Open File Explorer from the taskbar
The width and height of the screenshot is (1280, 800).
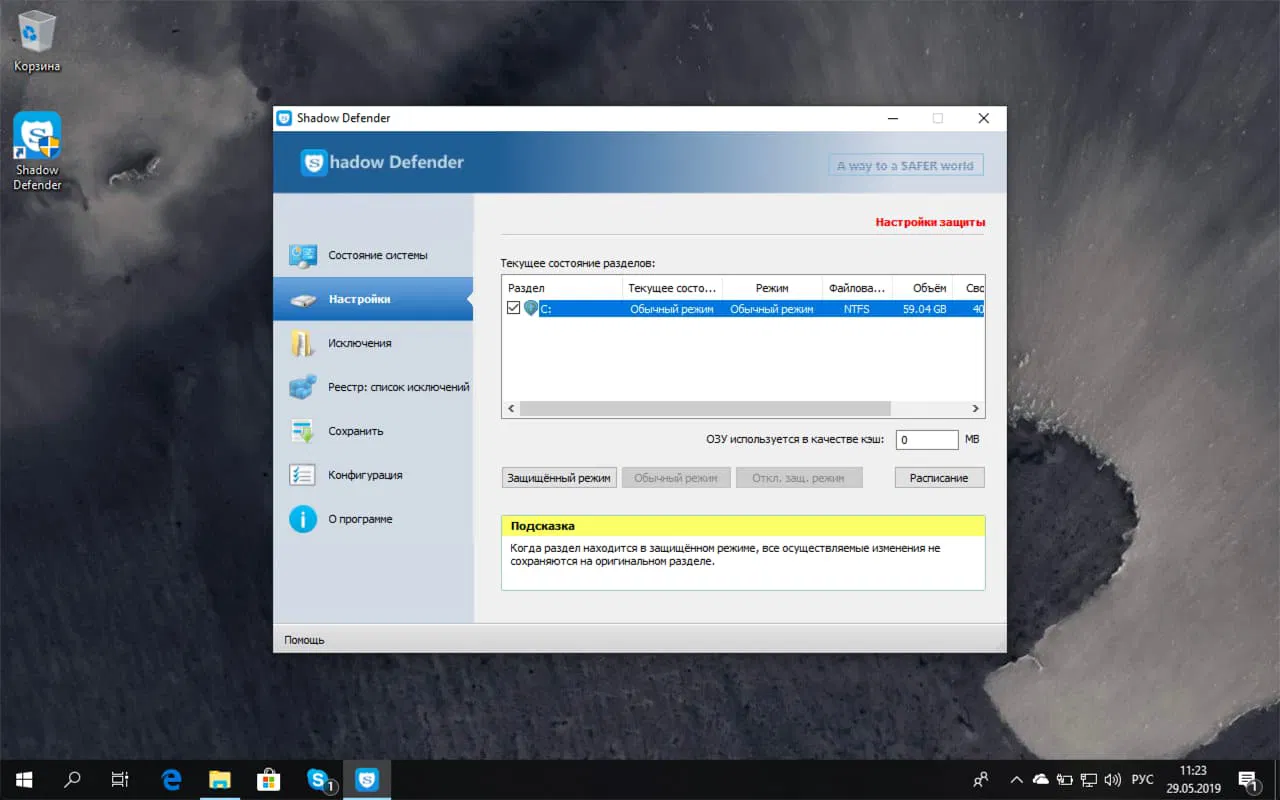[220, 779]
